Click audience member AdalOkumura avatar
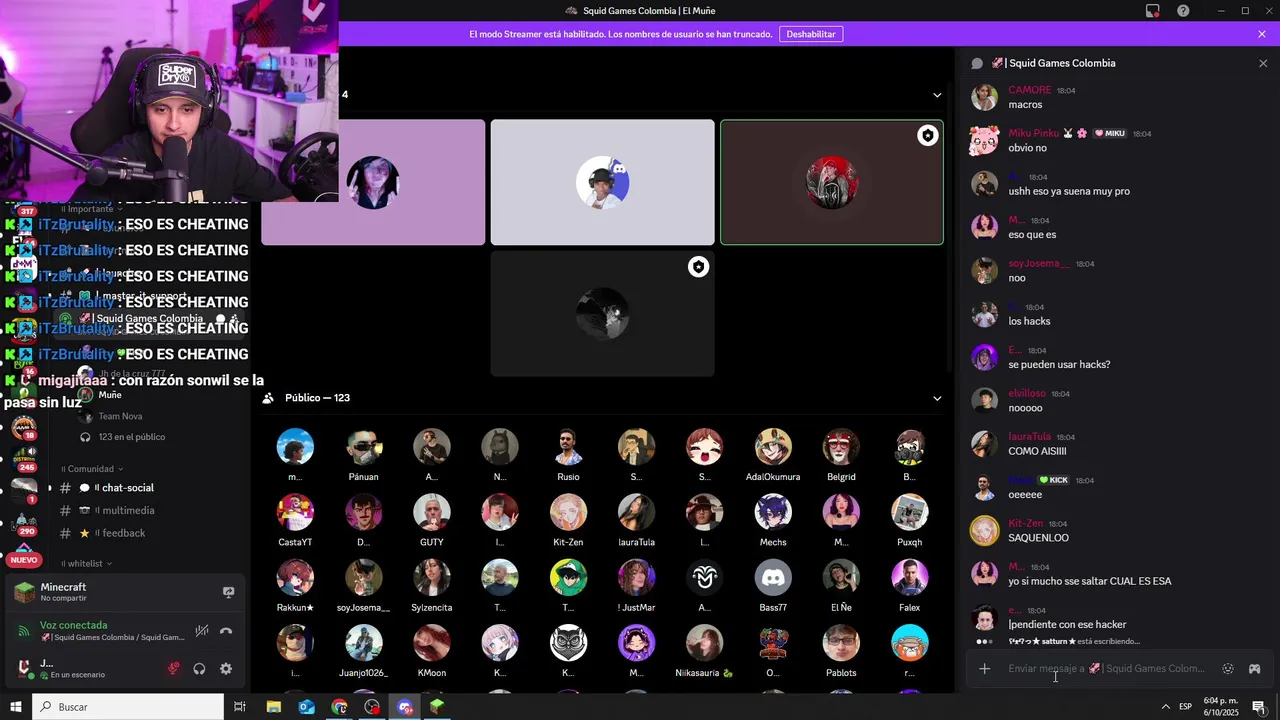 pos(773,447)
